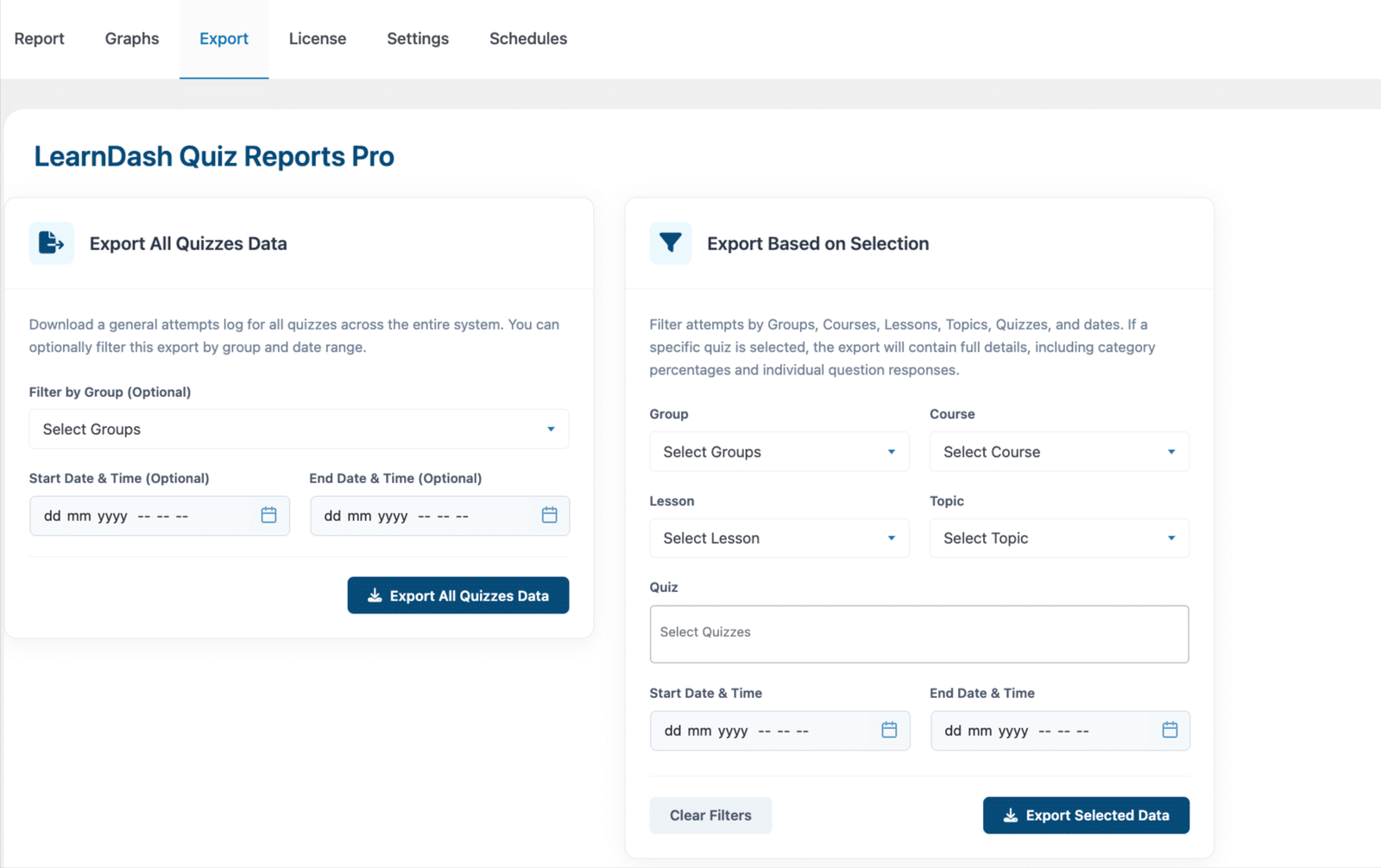Screen dimensions: 1381x868
Task: Open calendar icon in selection End Date & Time
Action: click(x=1170, y=730)
